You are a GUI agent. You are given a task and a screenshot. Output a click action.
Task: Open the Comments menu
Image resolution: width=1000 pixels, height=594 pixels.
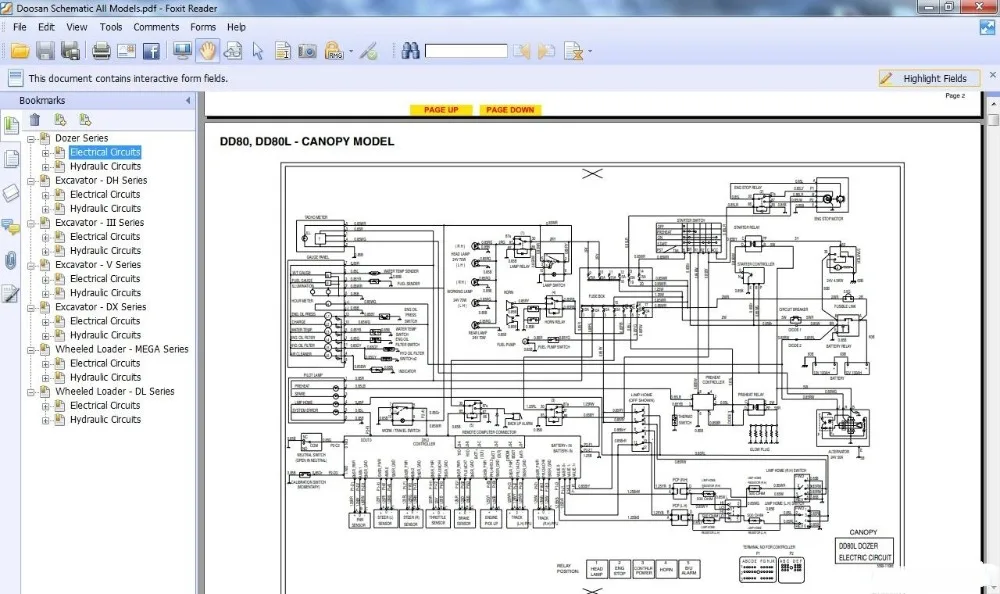click(x=156, y=27)
